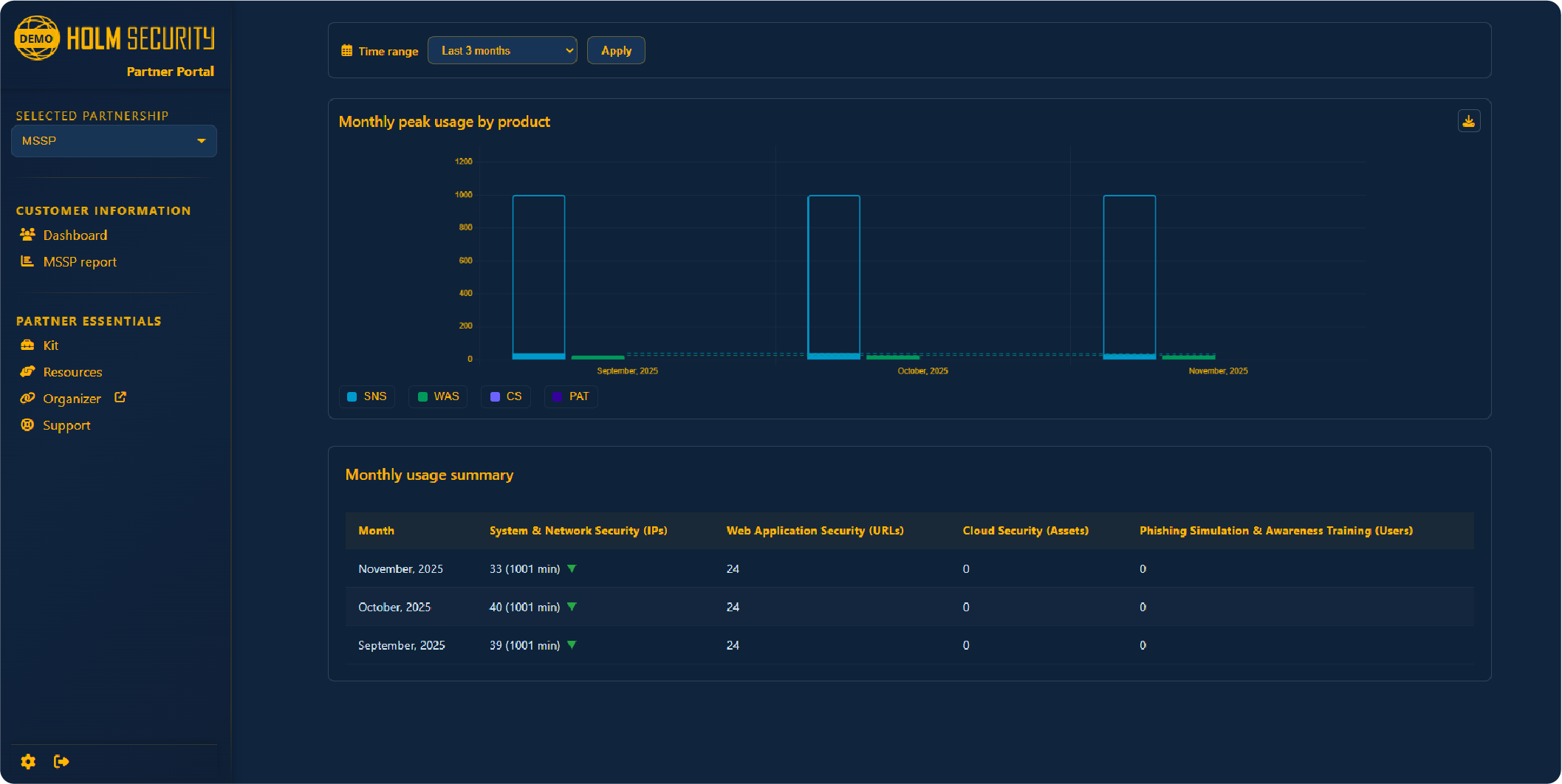Viewport: 1562px width, 784px height.
Task: Open the Dashboard from the sidebar icon
Action: [x=27, y=234]
